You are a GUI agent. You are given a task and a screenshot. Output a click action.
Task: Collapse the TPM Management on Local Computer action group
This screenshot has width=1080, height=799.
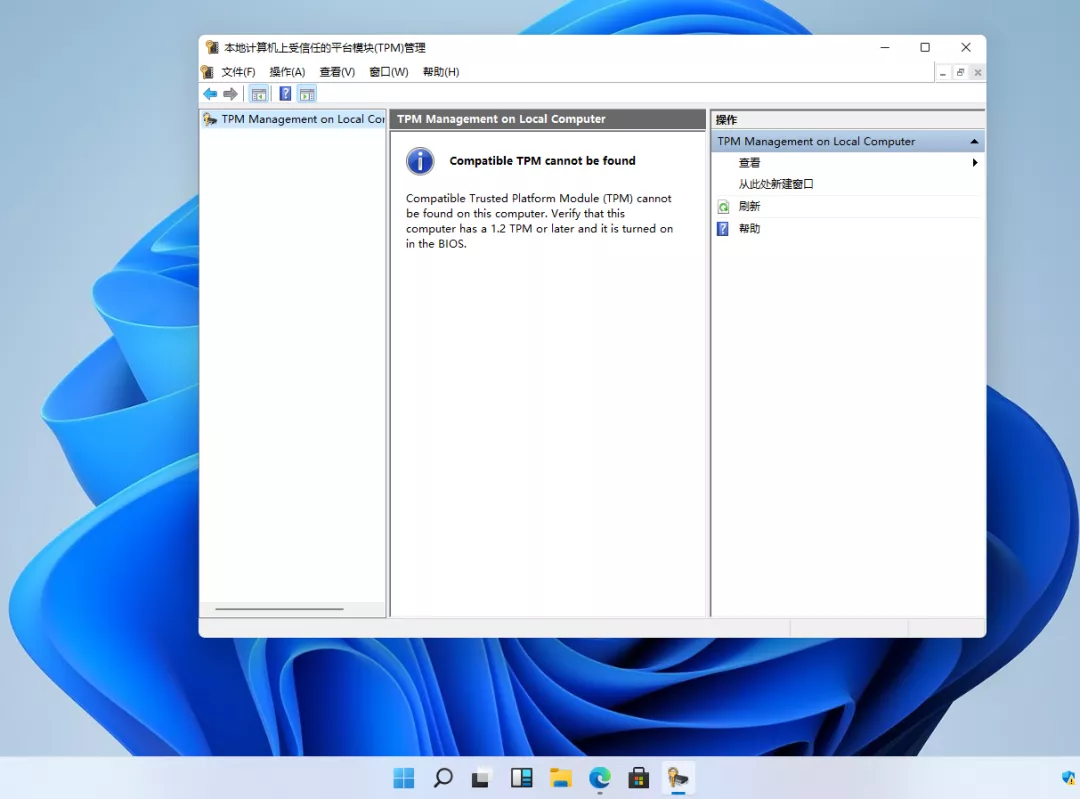973,141
